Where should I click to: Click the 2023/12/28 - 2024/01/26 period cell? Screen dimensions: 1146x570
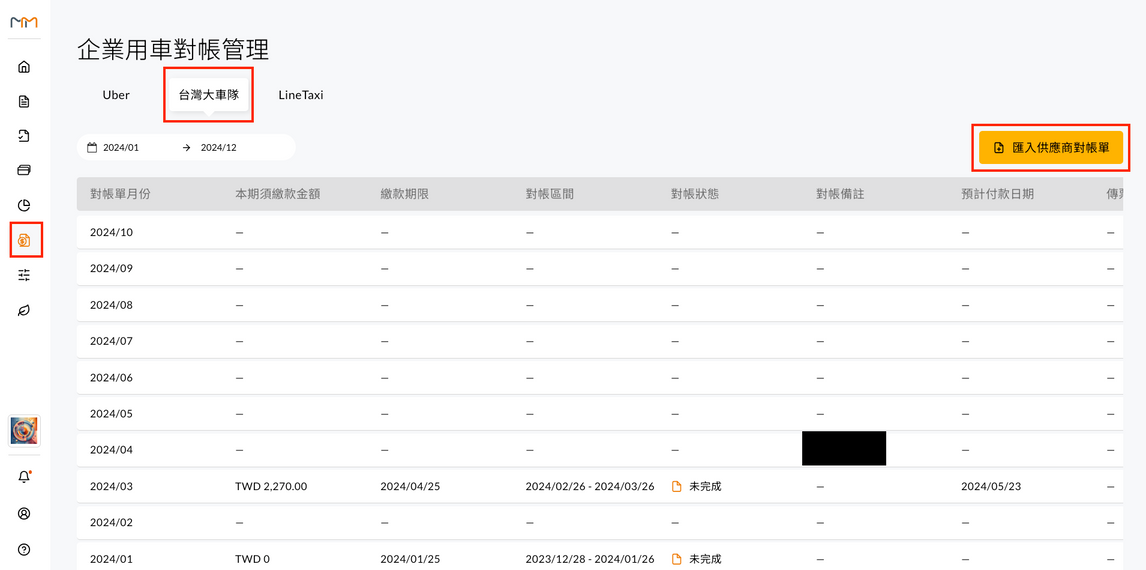pyautogui.click(x=590, y=560)
